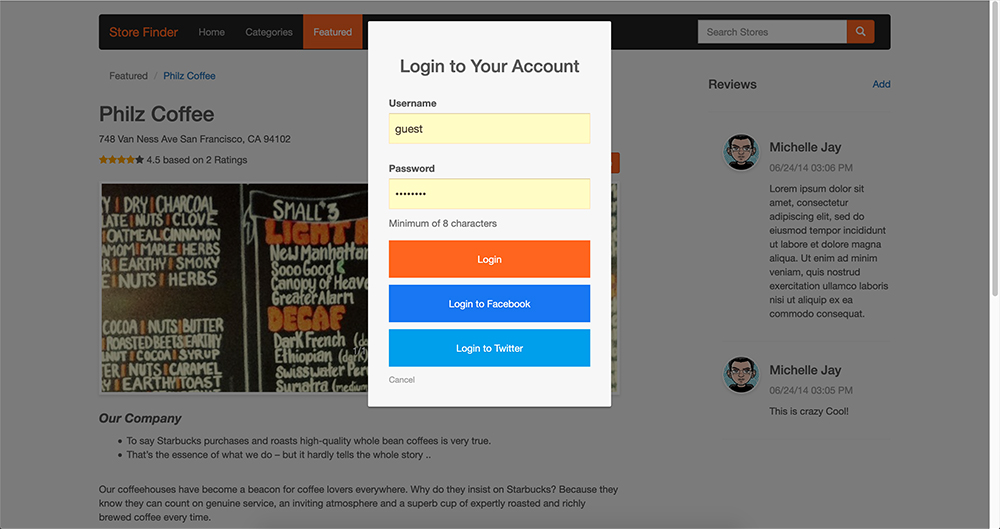Click Add next to Reviews
Screen dimensions: 1000x529
click(881, 84)
